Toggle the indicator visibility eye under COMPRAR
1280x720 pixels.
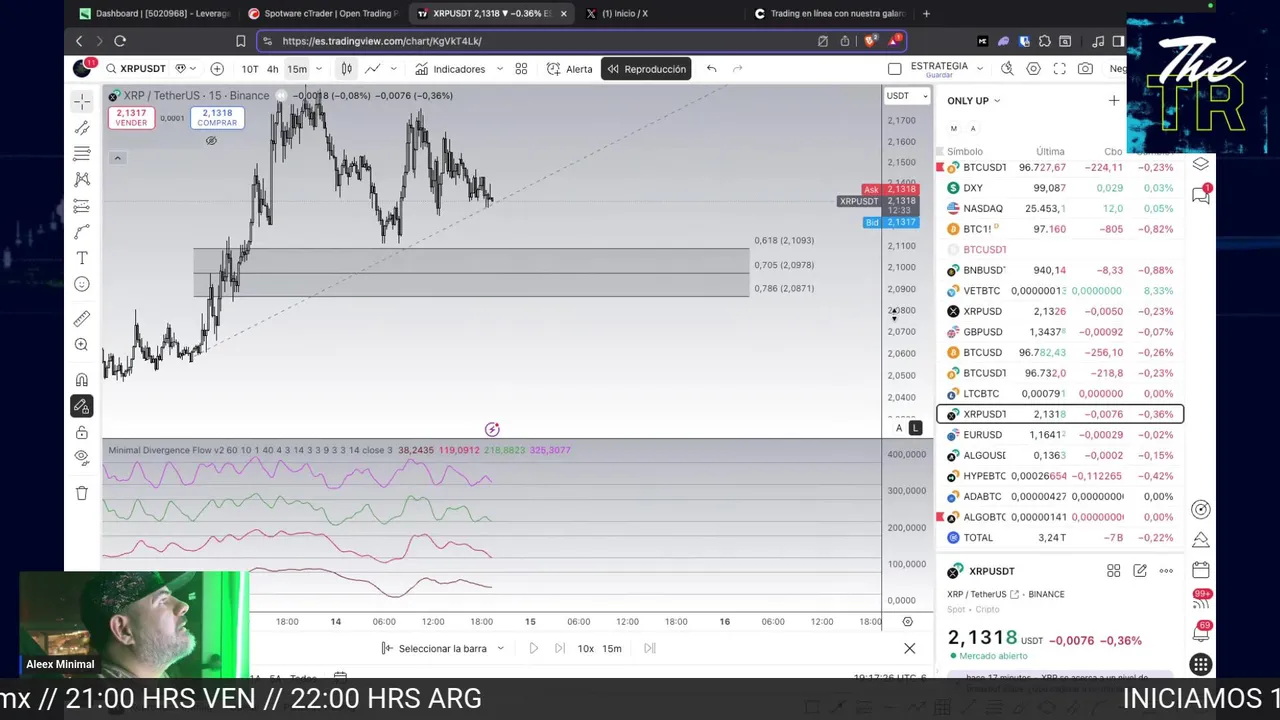[211, 141]
